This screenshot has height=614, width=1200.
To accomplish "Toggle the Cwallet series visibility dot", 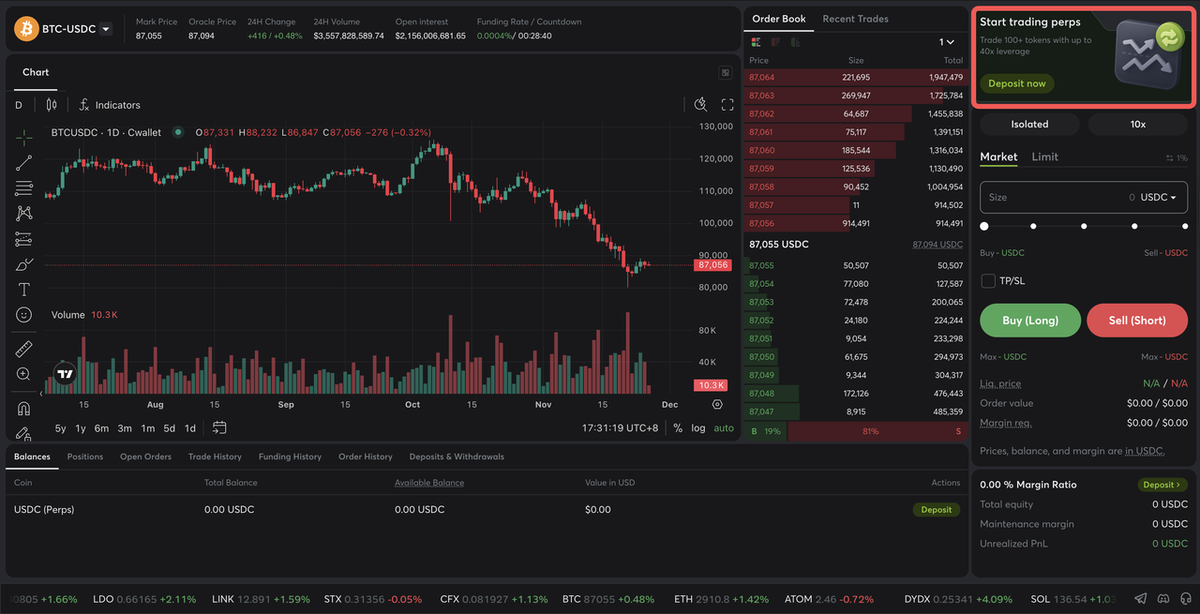I will [x=178, y=132].
